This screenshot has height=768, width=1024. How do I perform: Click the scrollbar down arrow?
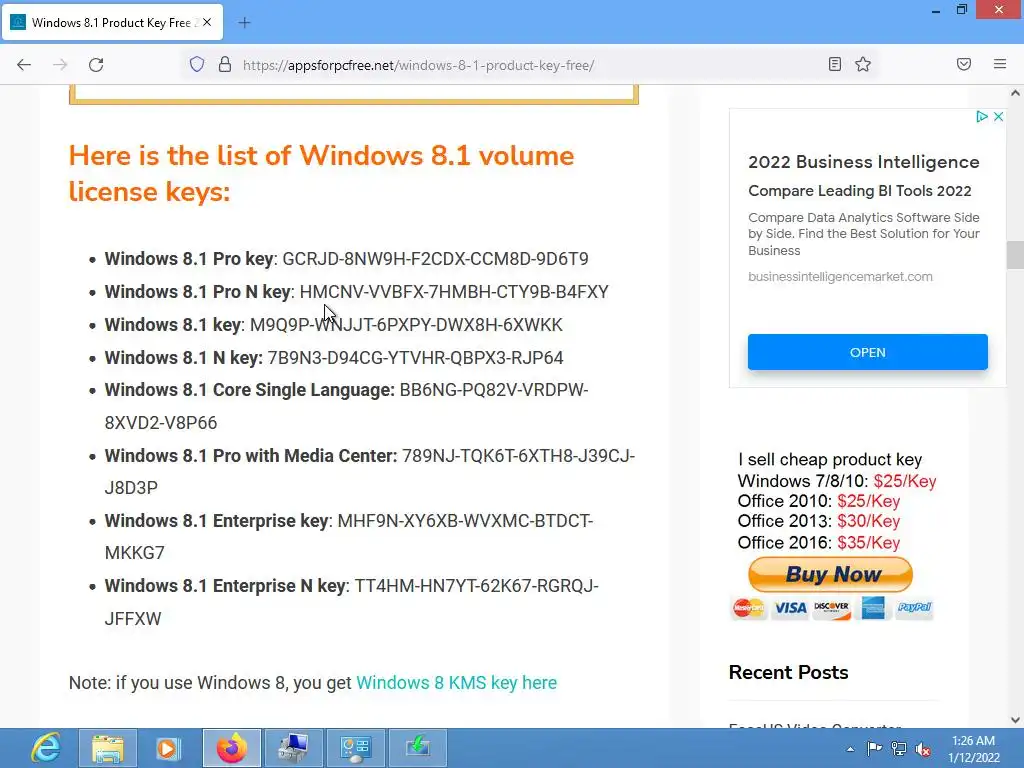(1015, 720)
